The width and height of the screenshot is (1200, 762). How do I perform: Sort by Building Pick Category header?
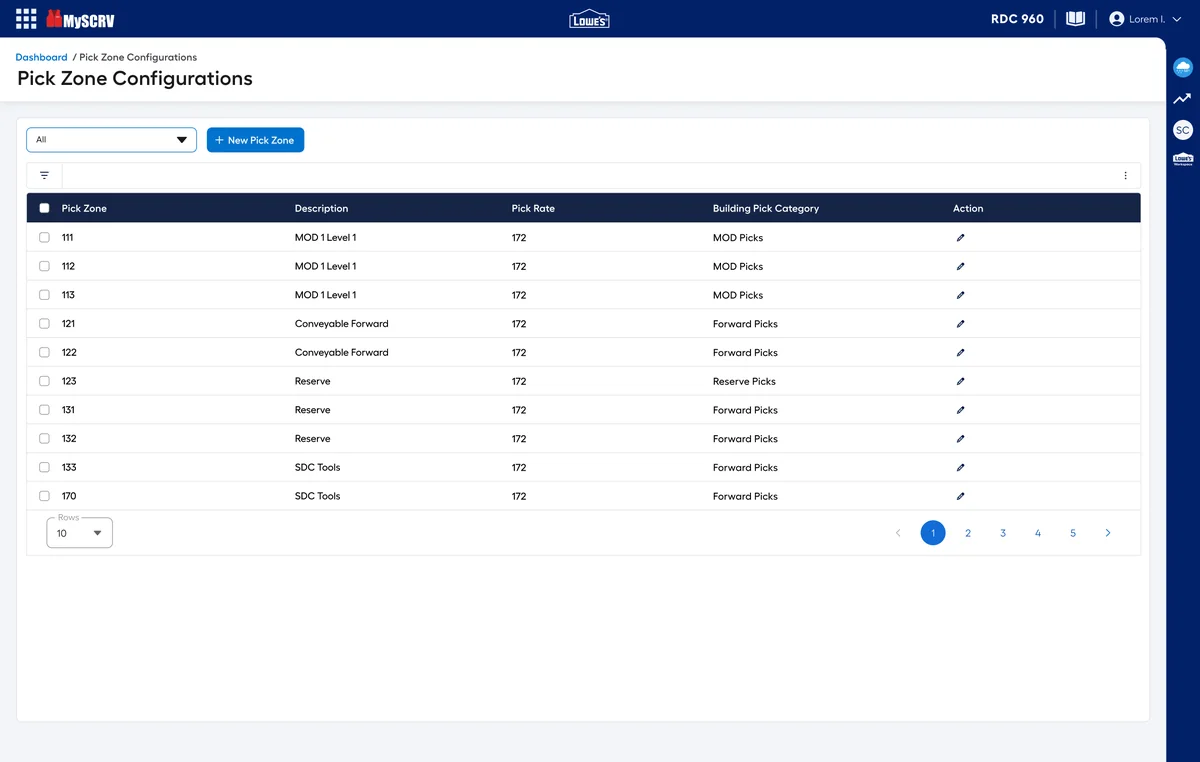[x=766, y=208]
